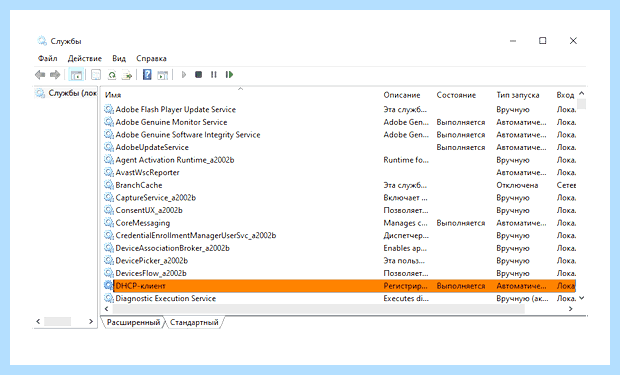Screen dimensions: 620x375
Task: Click the Properties sheet toolbar icon
Action: (x=96, y=74)
